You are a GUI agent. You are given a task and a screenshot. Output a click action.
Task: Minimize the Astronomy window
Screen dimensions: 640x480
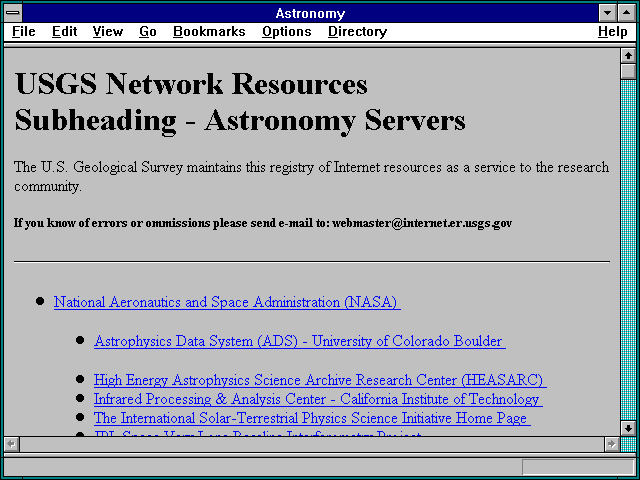[x=607, y=13]
